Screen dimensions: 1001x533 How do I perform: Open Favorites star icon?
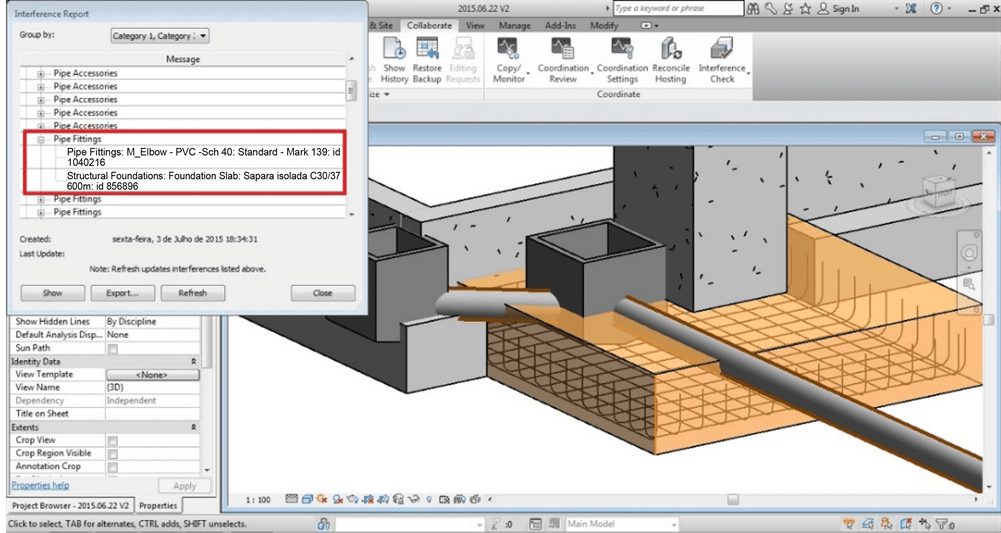click(x=806, y=8)
